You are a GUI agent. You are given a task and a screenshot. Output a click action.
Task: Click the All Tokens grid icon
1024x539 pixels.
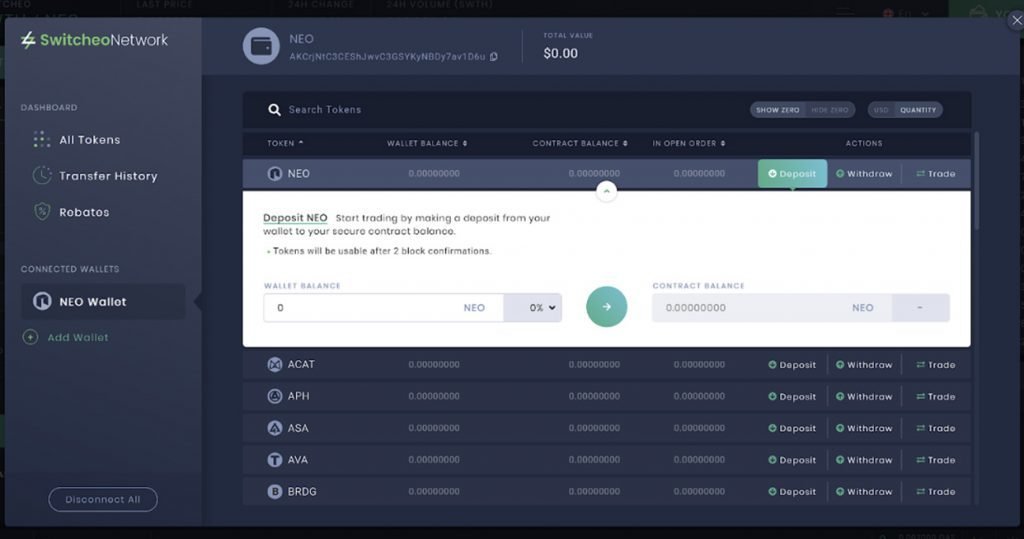tap(42, 139)
